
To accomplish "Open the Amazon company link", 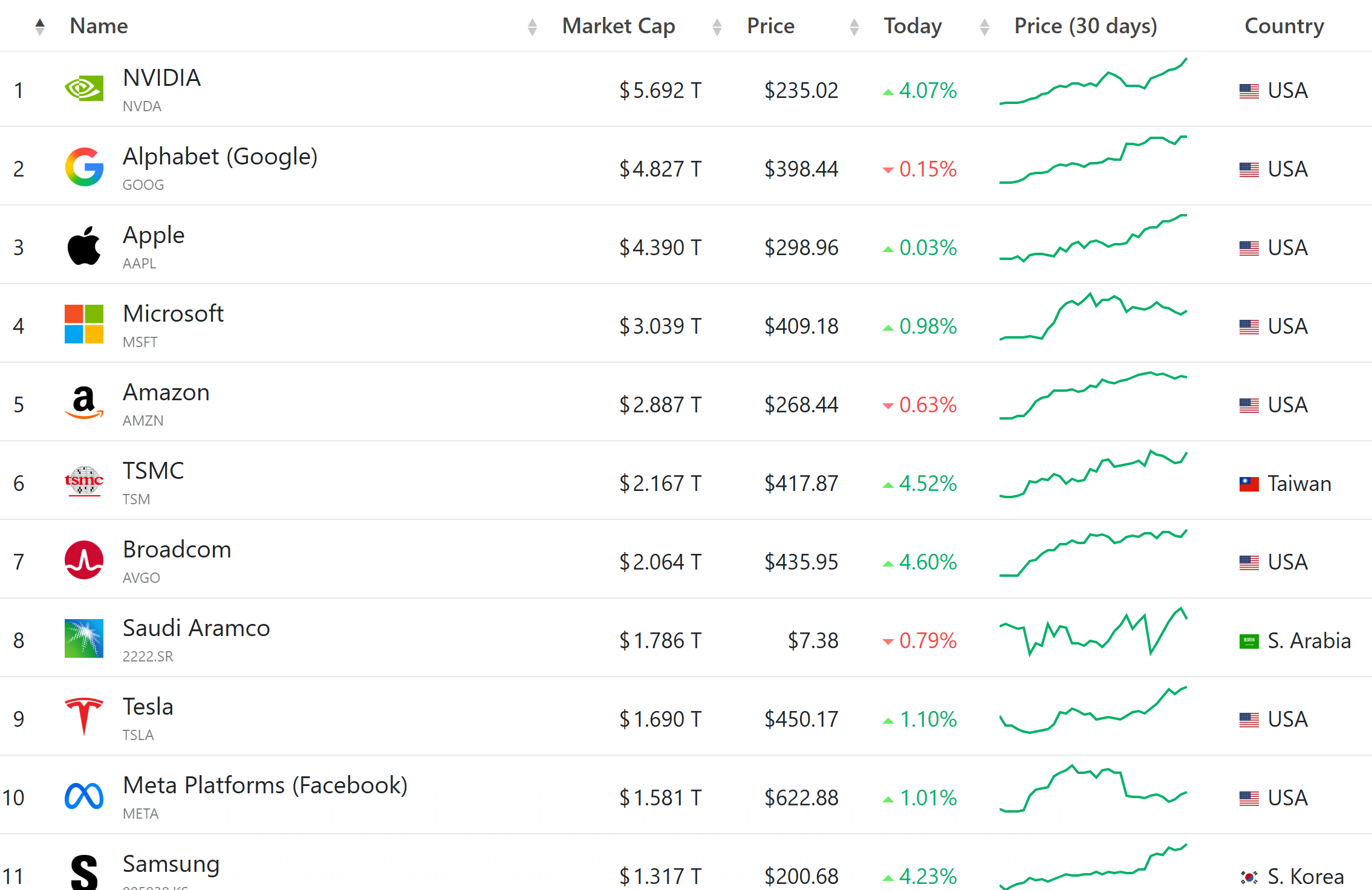I will [166, 392].
